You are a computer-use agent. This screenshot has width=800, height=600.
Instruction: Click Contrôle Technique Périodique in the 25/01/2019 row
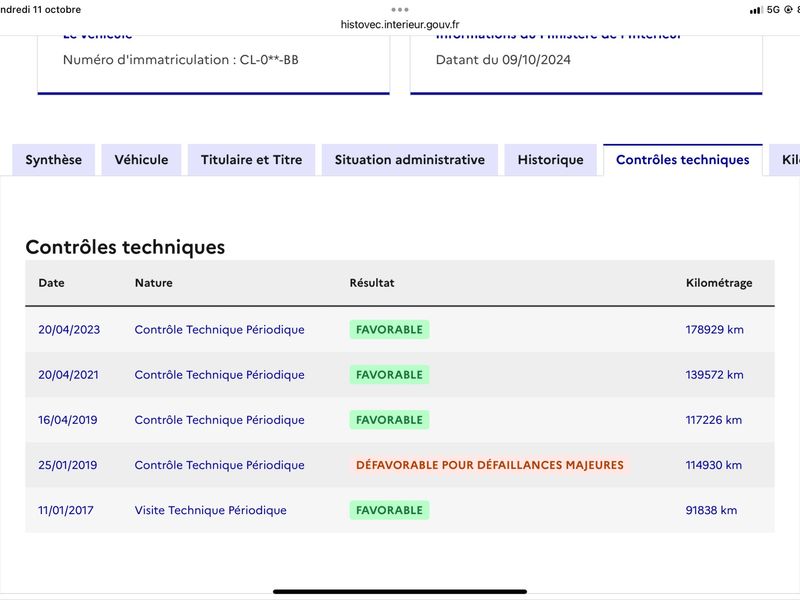click(x=219, y=465)
